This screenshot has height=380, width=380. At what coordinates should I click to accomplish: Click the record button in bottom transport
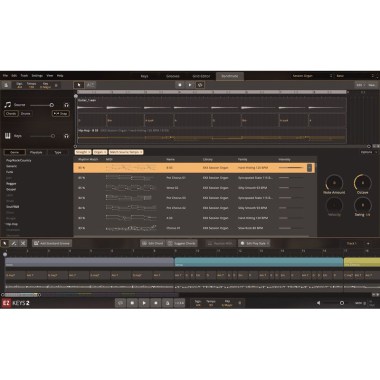pyautogui.click(x=155, y=303)
